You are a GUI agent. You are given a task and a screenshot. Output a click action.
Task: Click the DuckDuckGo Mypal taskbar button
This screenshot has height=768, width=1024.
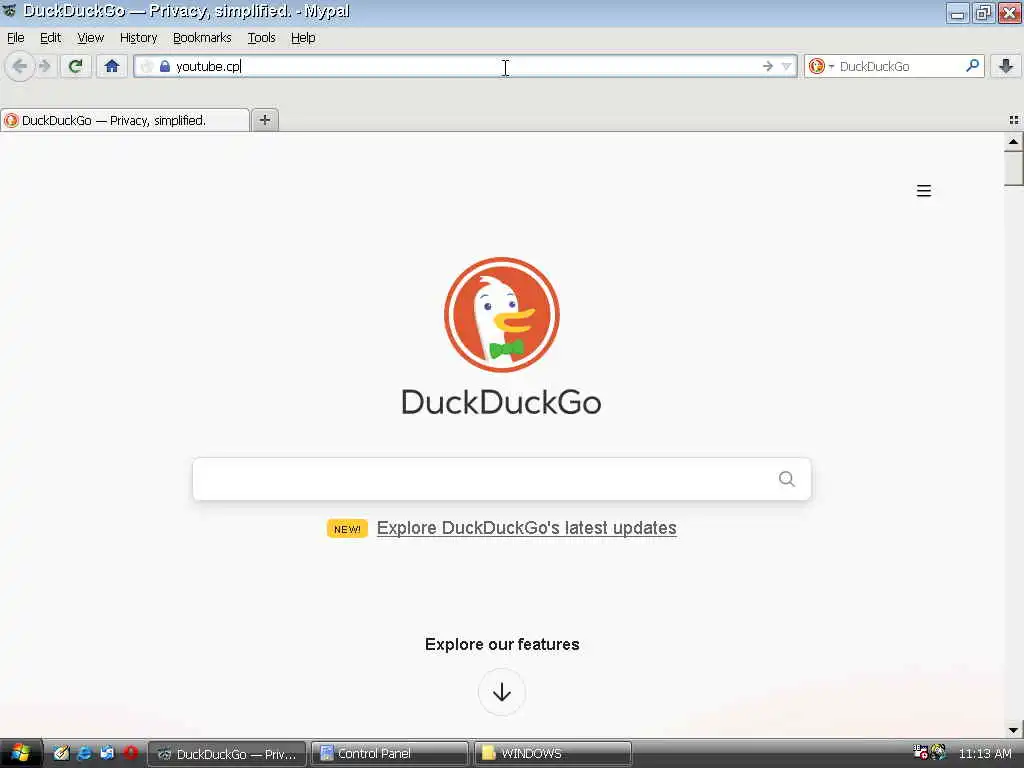tap(227, 754)
